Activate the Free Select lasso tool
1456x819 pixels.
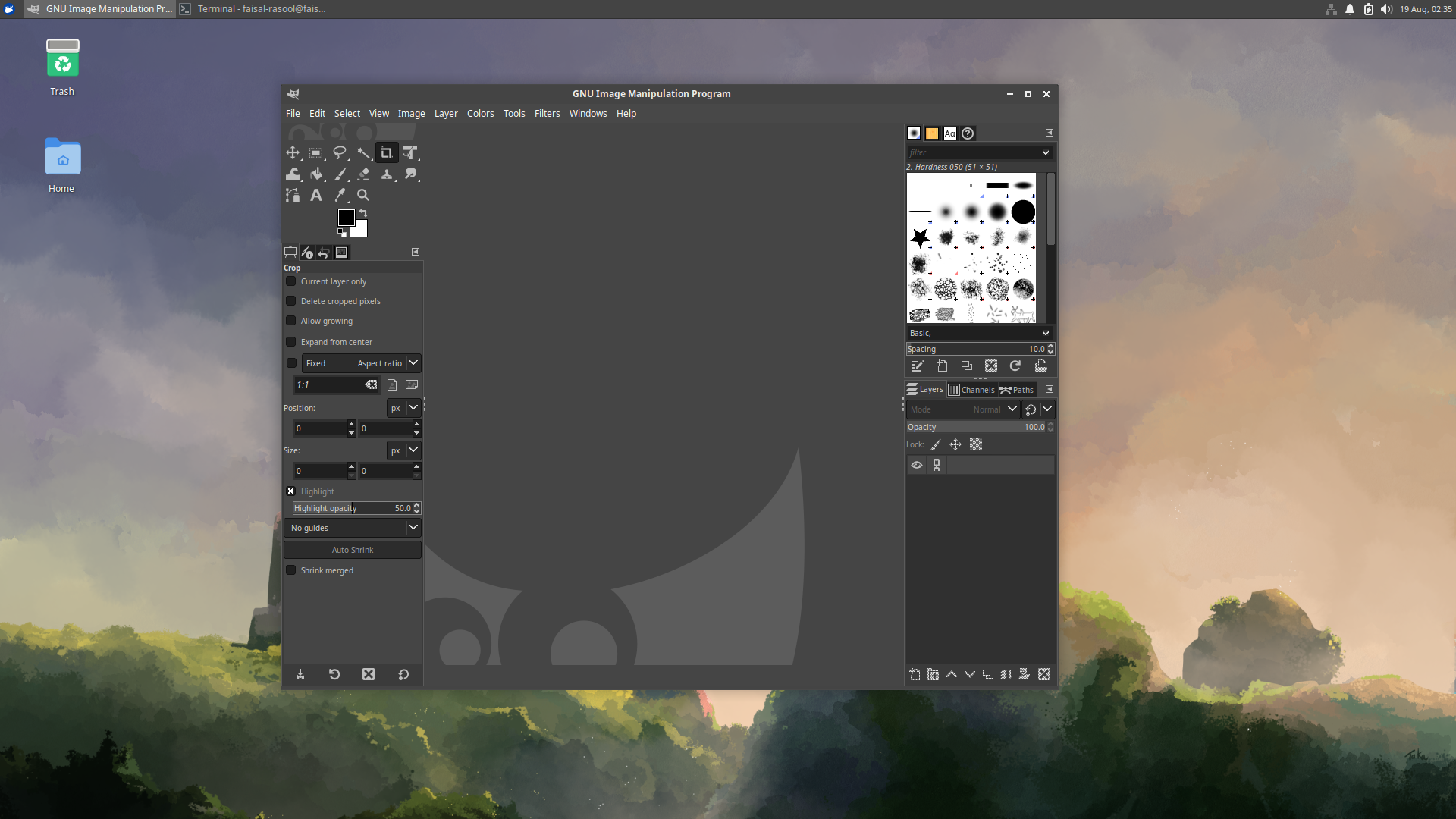click(x=340, y=152)
